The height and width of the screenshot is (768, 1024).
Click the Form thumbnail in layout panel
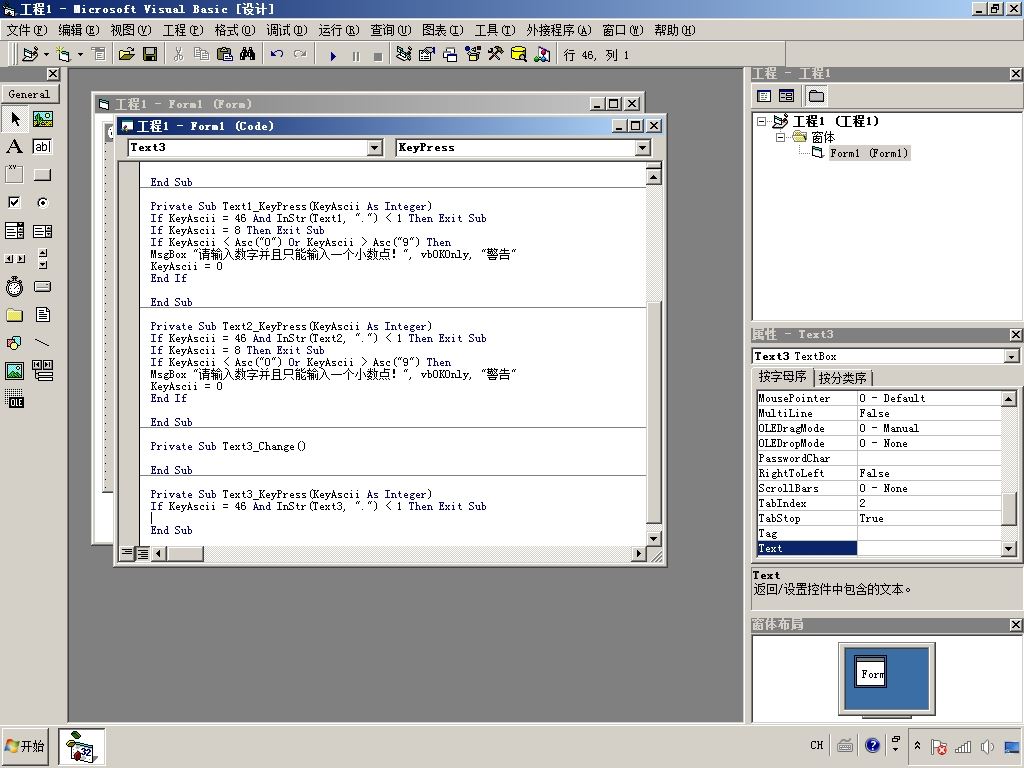(x=871, y=673)
